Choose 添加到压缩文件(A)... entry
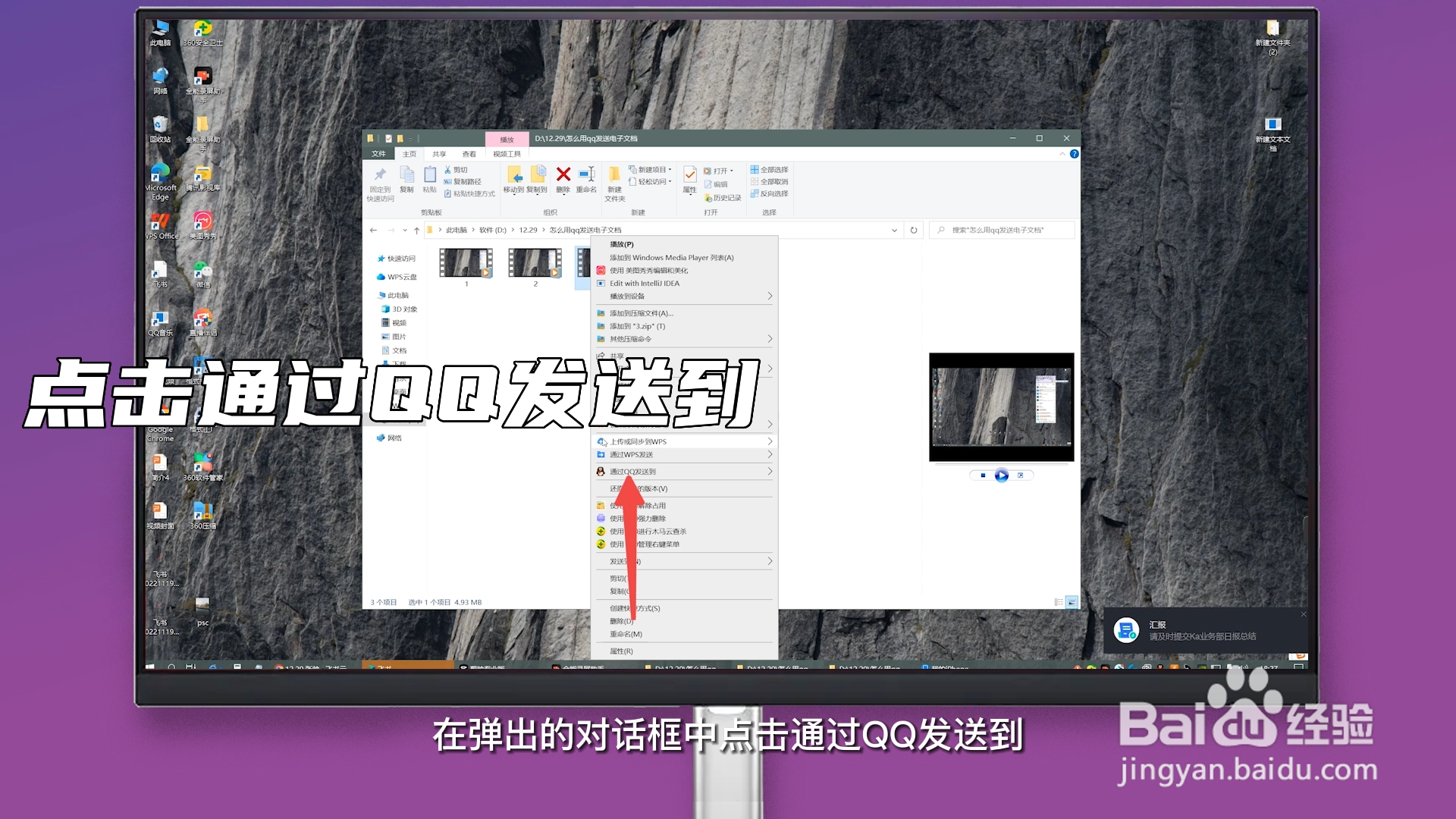This screenshot has width=1456, height=819. point(684,313)
